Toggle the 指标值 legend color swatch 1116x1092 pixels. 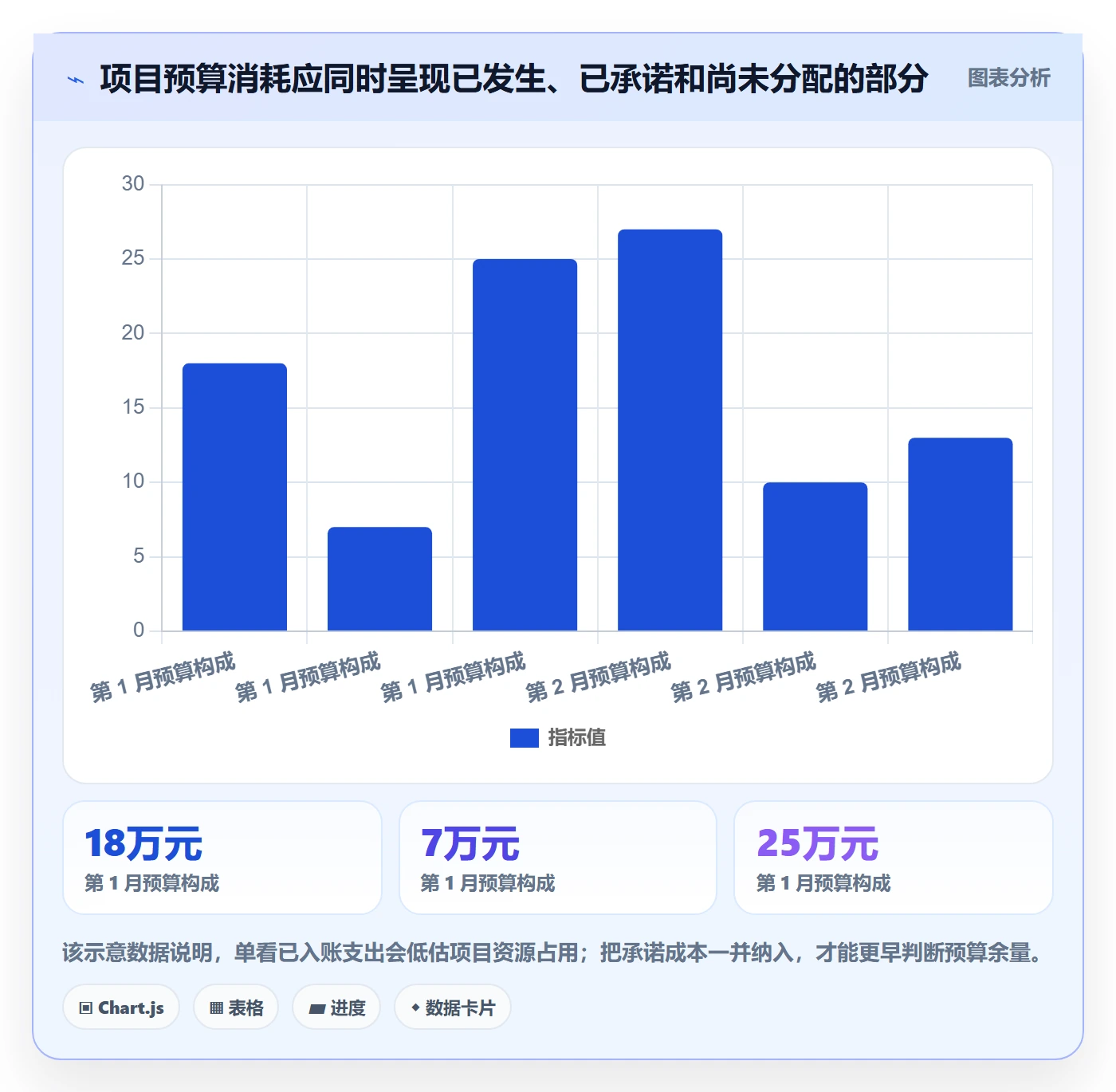(524, 738)
